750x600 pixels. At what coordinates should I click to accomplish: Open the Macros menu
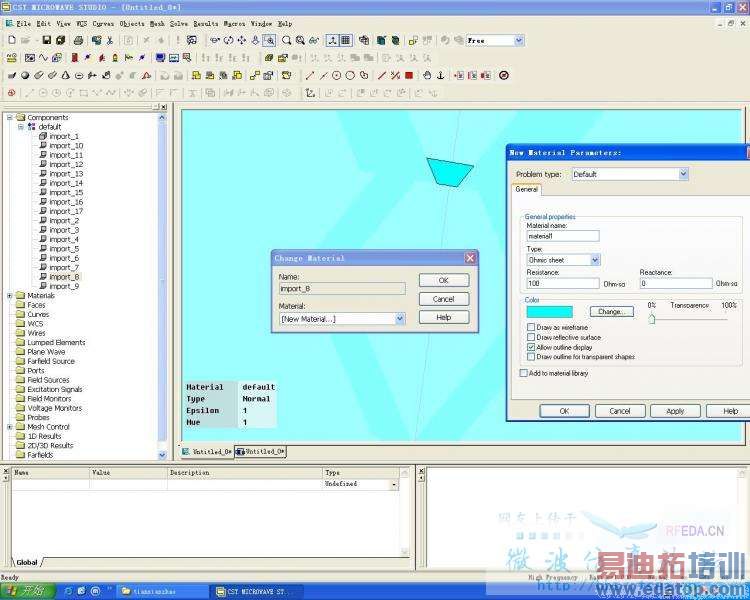pyautogui.click(x=234, y=23)
